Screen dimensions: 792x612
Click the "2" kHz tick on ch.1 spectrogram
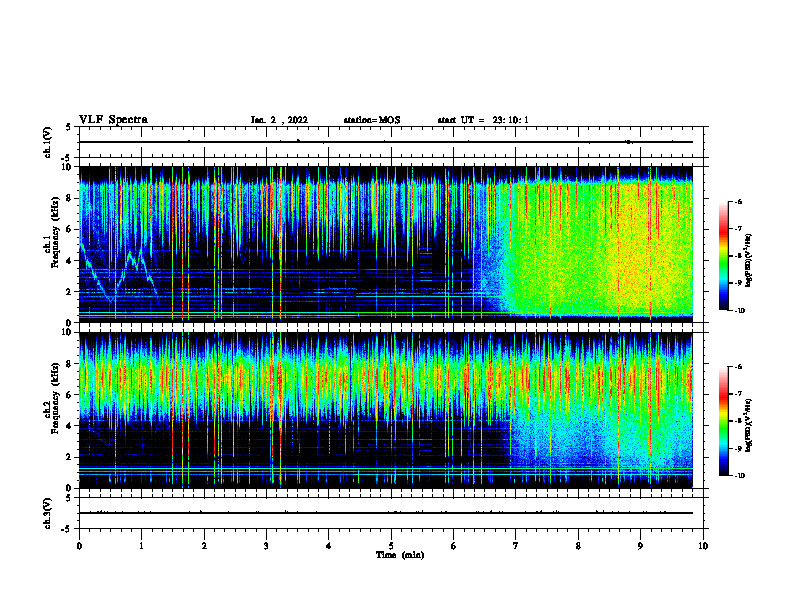click(69, 292)
